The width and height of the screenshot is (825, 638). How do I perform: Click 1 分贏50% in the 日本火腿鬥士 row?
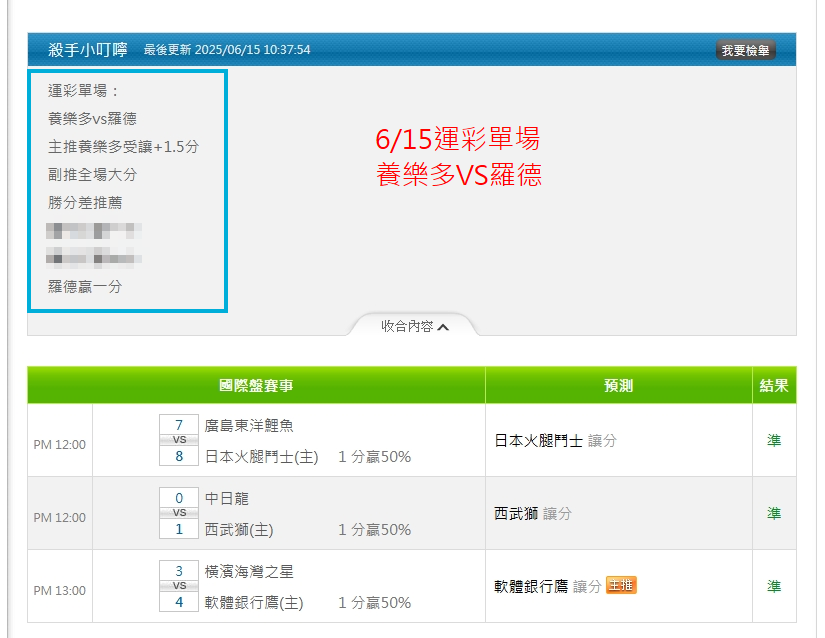tap(374, 456)
